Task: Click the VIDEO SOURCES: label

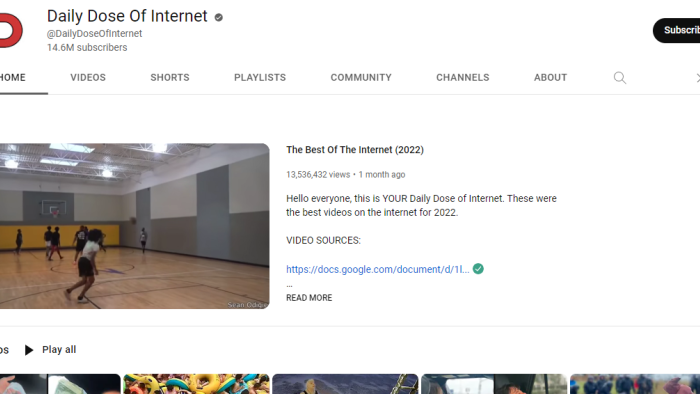Action: pyautogui.click(x=323, y=241)
